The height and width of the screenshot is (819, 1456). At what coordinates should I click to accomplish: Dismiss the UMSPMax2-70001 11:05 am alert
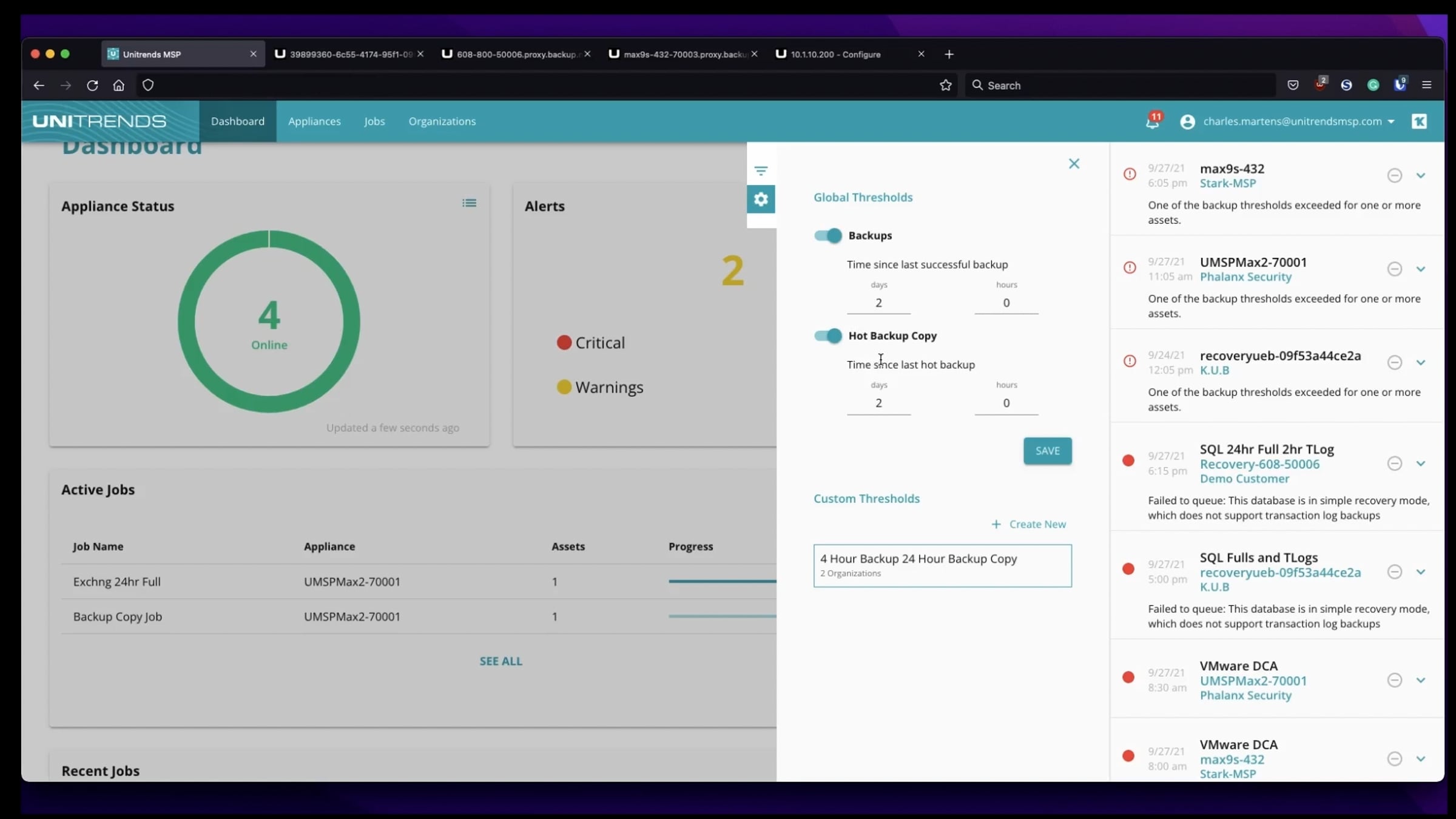(x=1395, y=269)
